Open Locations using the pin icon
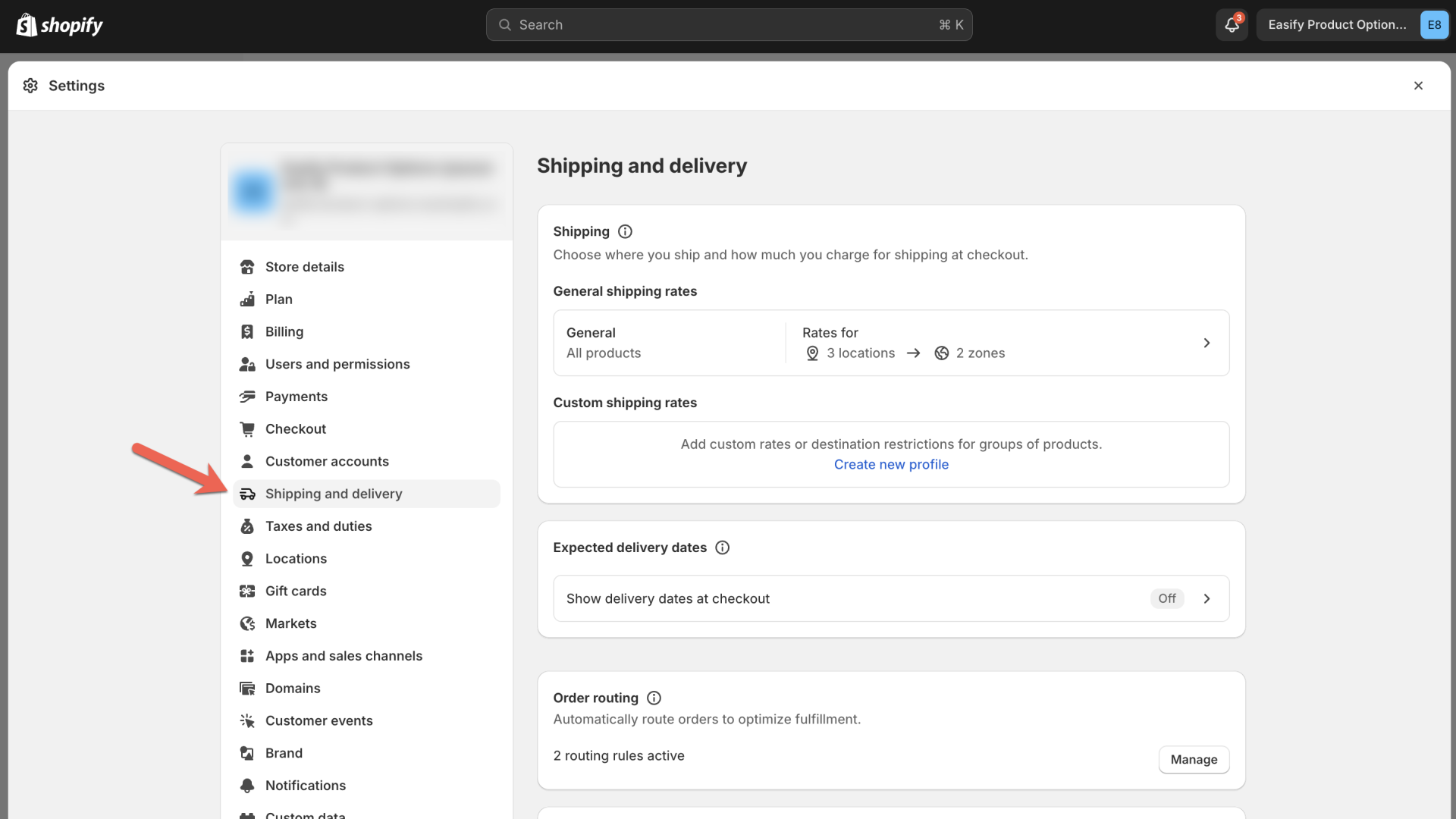The width and height of the screenshot is (1456, 819). pyautogui.click(x=247, y=558)
